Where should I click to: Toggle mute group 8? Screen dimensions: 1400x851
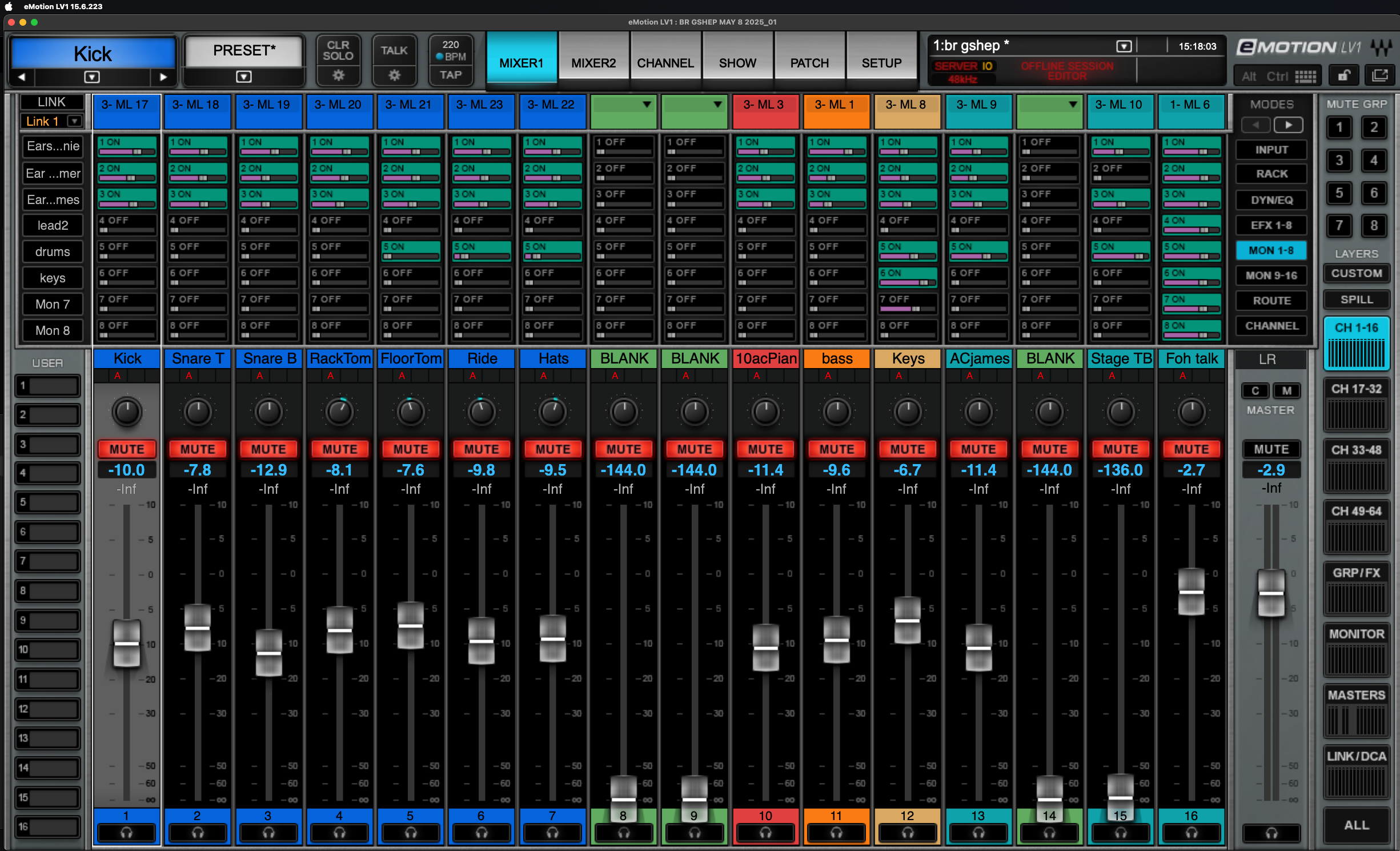(1374, 225)
